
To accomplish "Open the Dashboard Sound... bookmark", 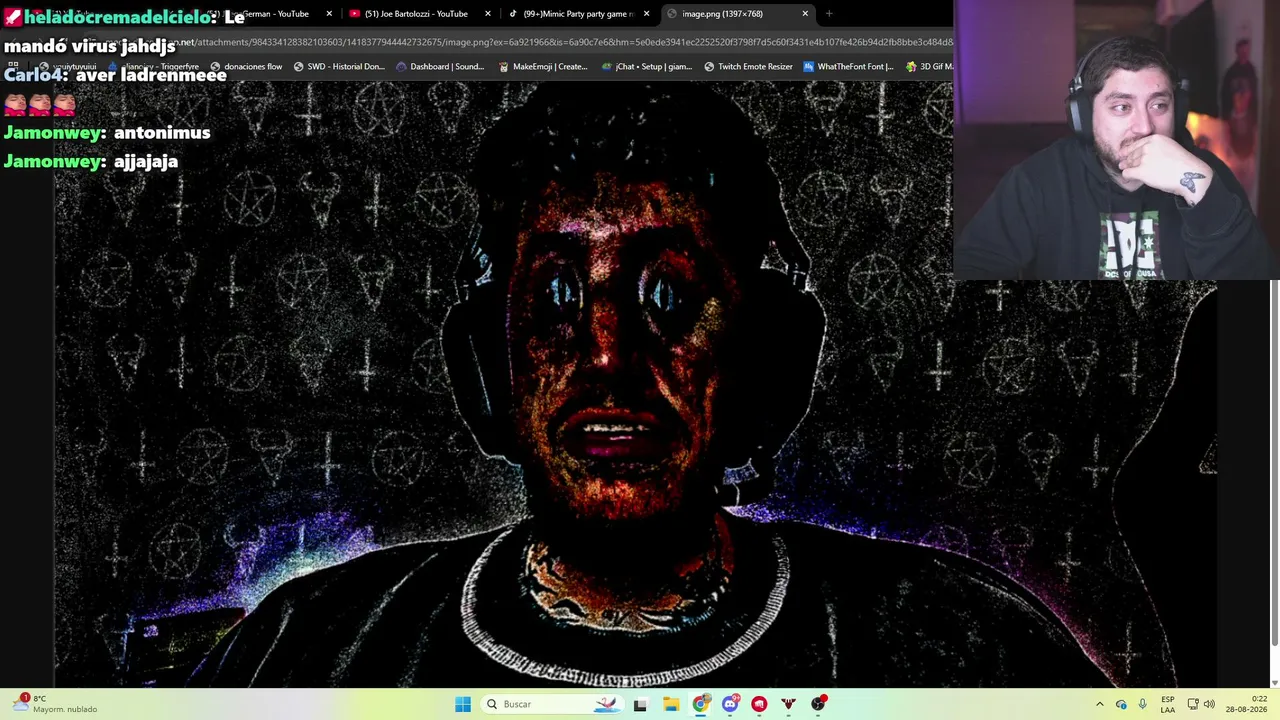I will point(440,67).
